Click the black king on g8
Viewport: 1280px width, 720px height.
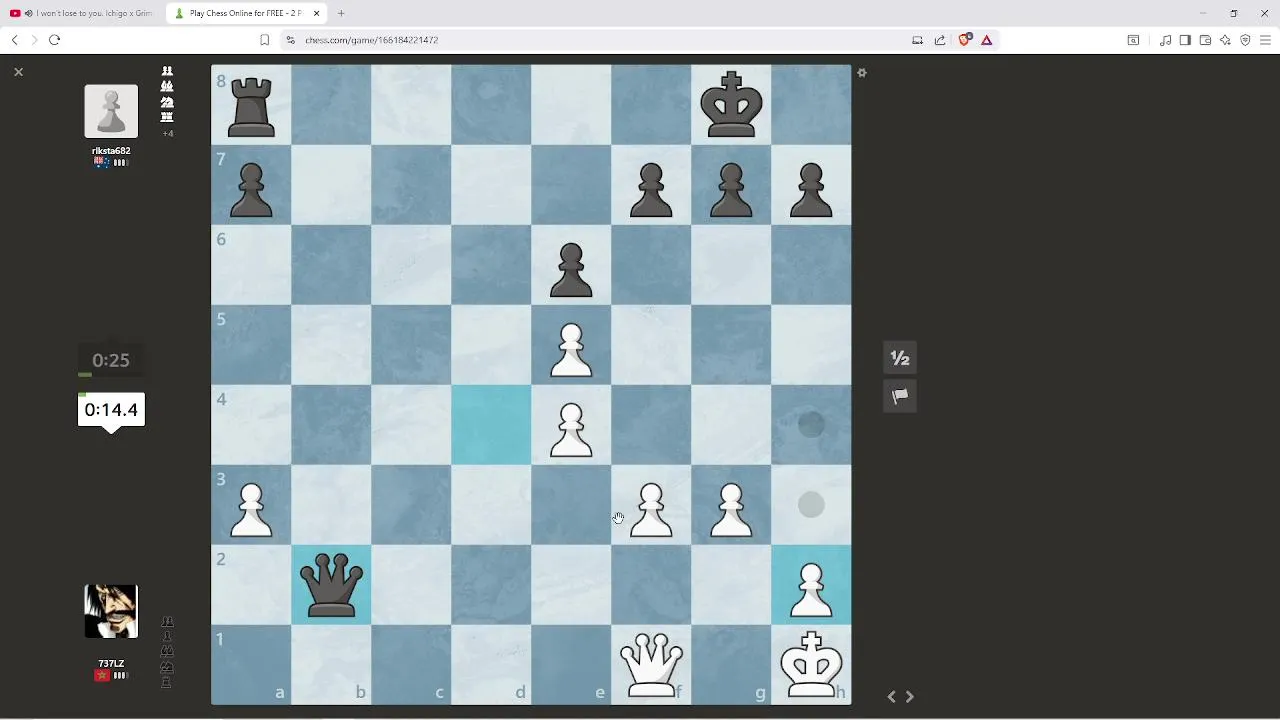[x=731, y=105]
